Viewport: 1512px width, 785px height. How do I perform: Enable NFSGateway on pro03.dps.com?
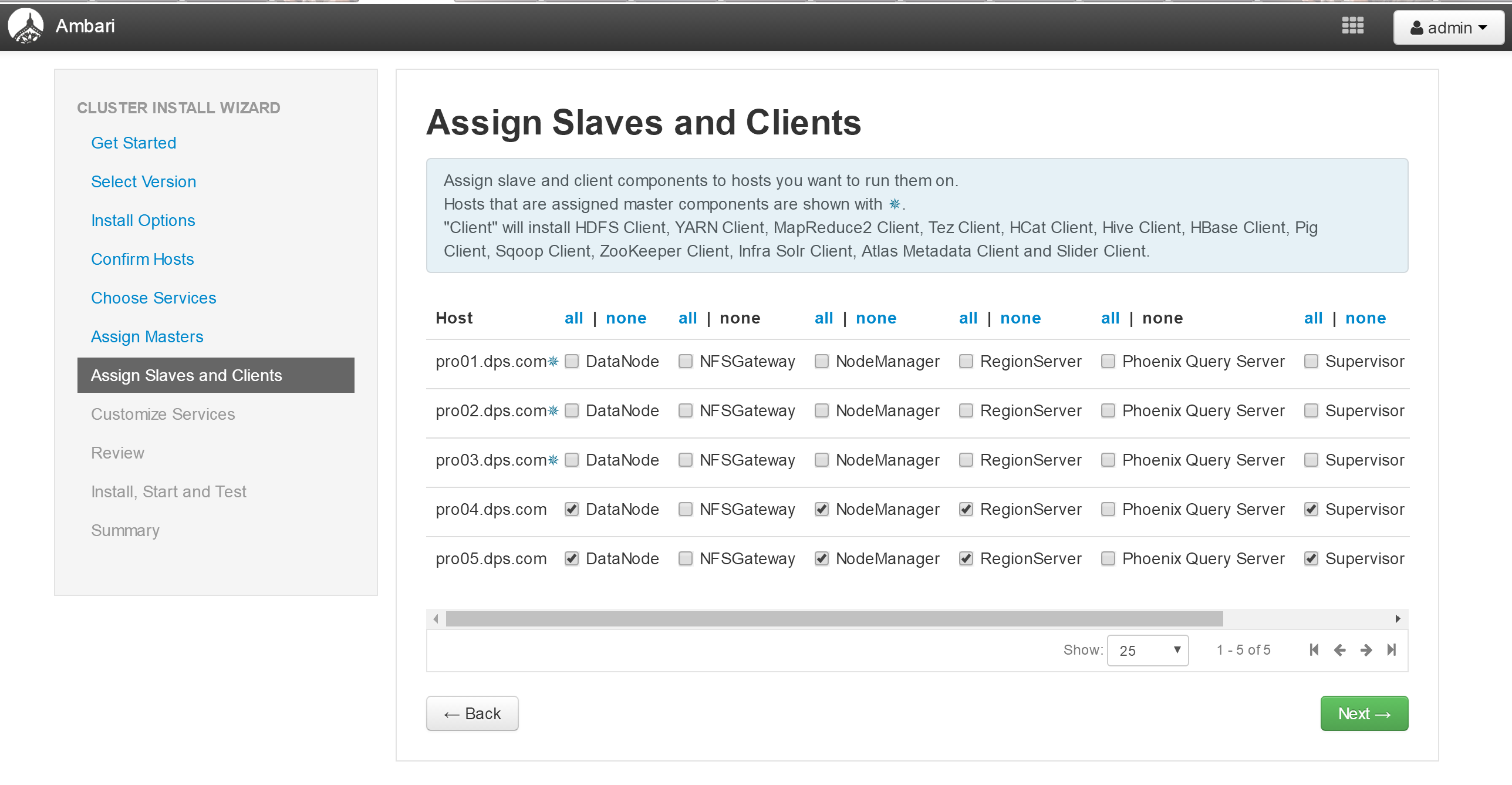pyautogui.click(x=686, y=460)
